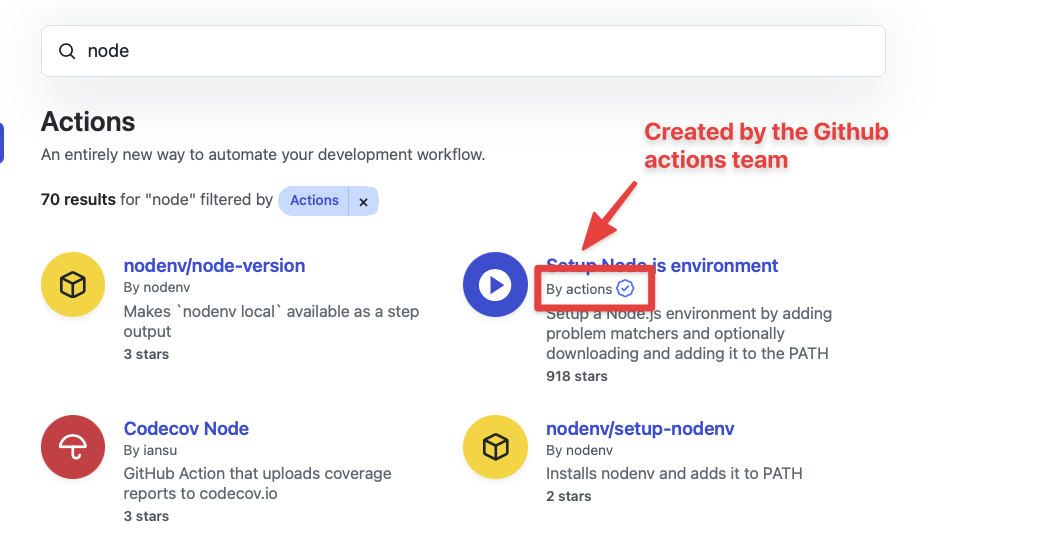Click the "3 stars" text under Codecov Node
The image size is (1057, 538).
click(146, 516)
